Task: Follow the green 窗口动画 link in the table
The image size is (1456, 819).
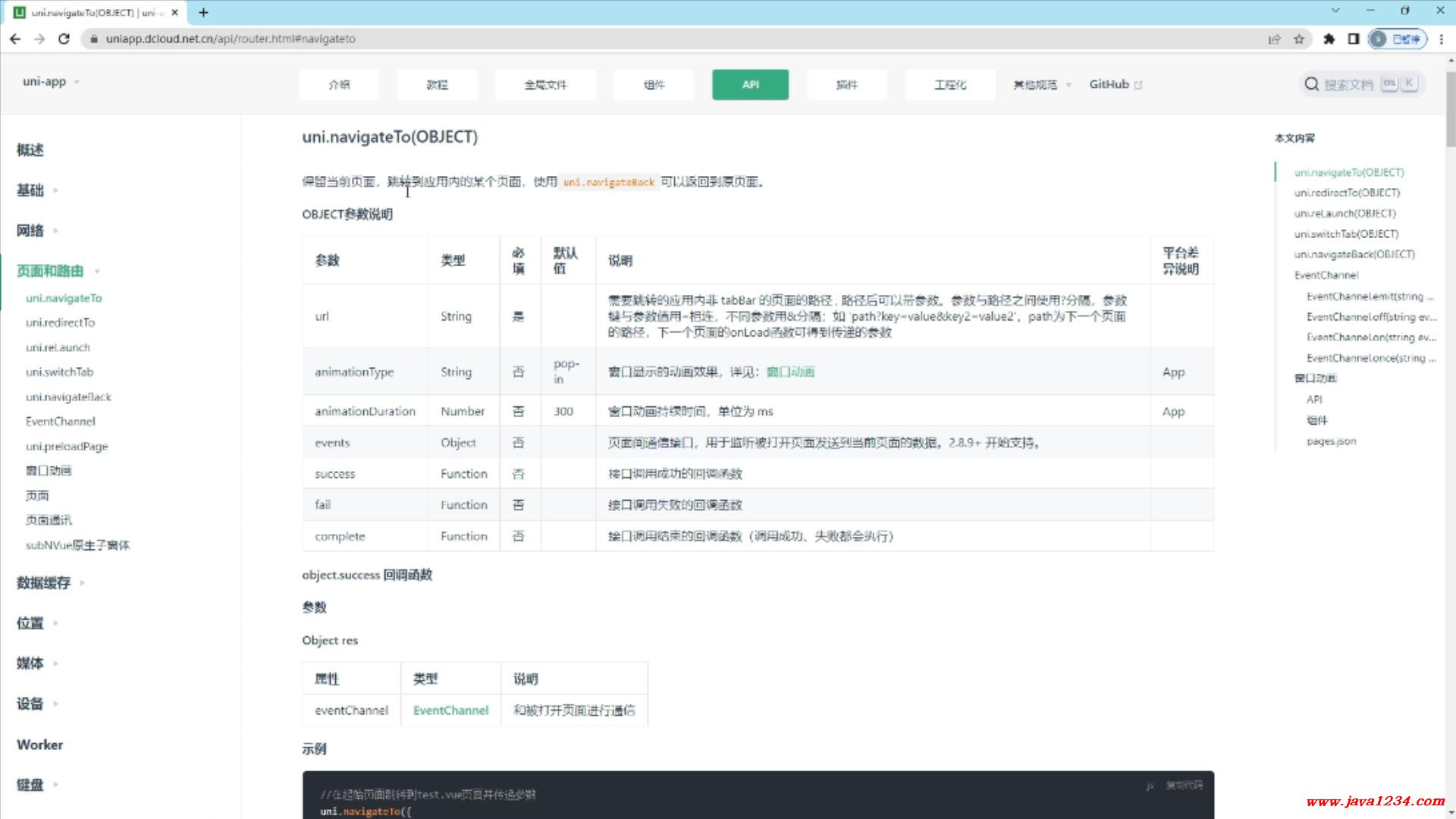Action: pos(790,372)
